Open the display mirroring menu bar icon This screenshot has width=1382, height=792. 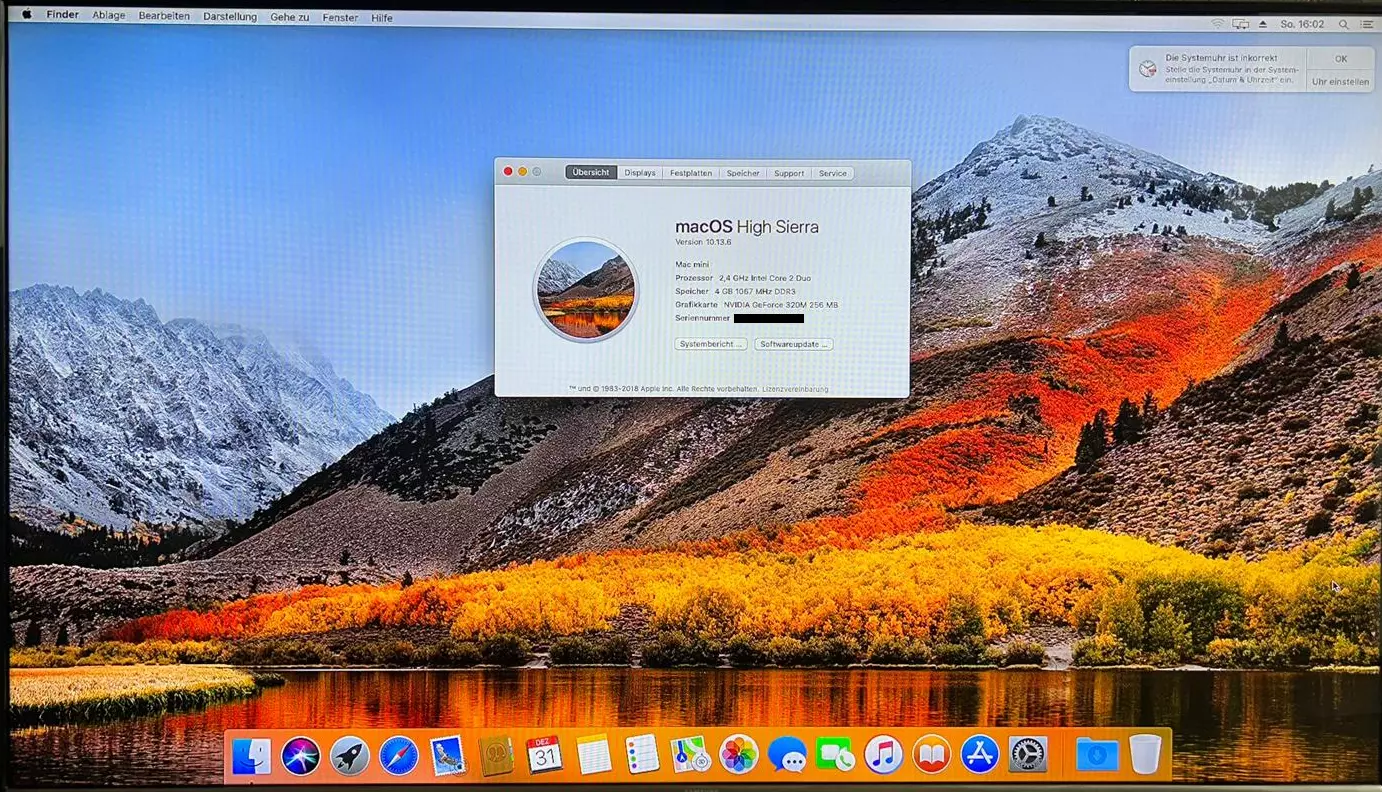pos(1241,23)
